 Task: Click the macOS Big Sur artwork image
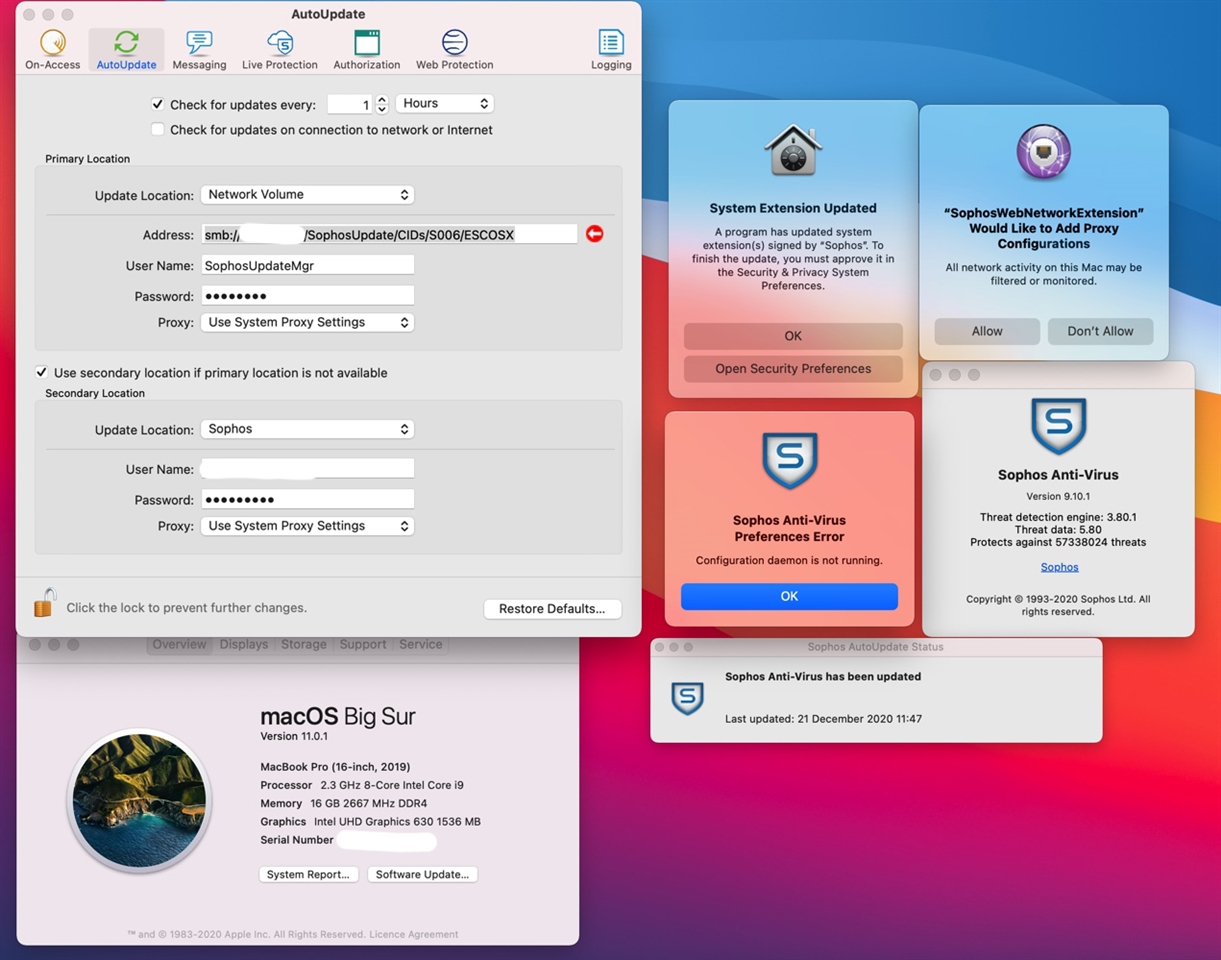pos(139,801)
